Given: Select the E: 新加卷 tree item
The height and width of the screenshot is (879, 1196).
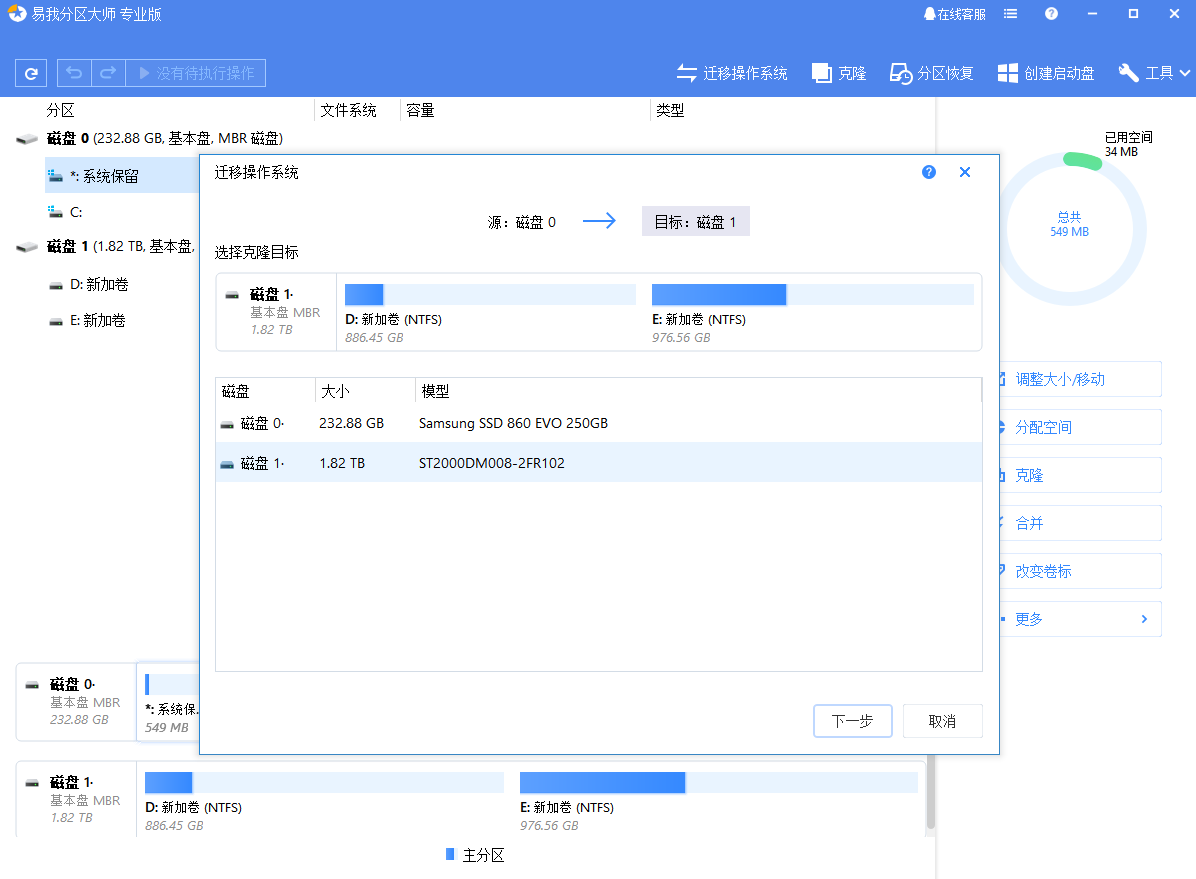Looking at the screenshot, I should click(98, 321).
